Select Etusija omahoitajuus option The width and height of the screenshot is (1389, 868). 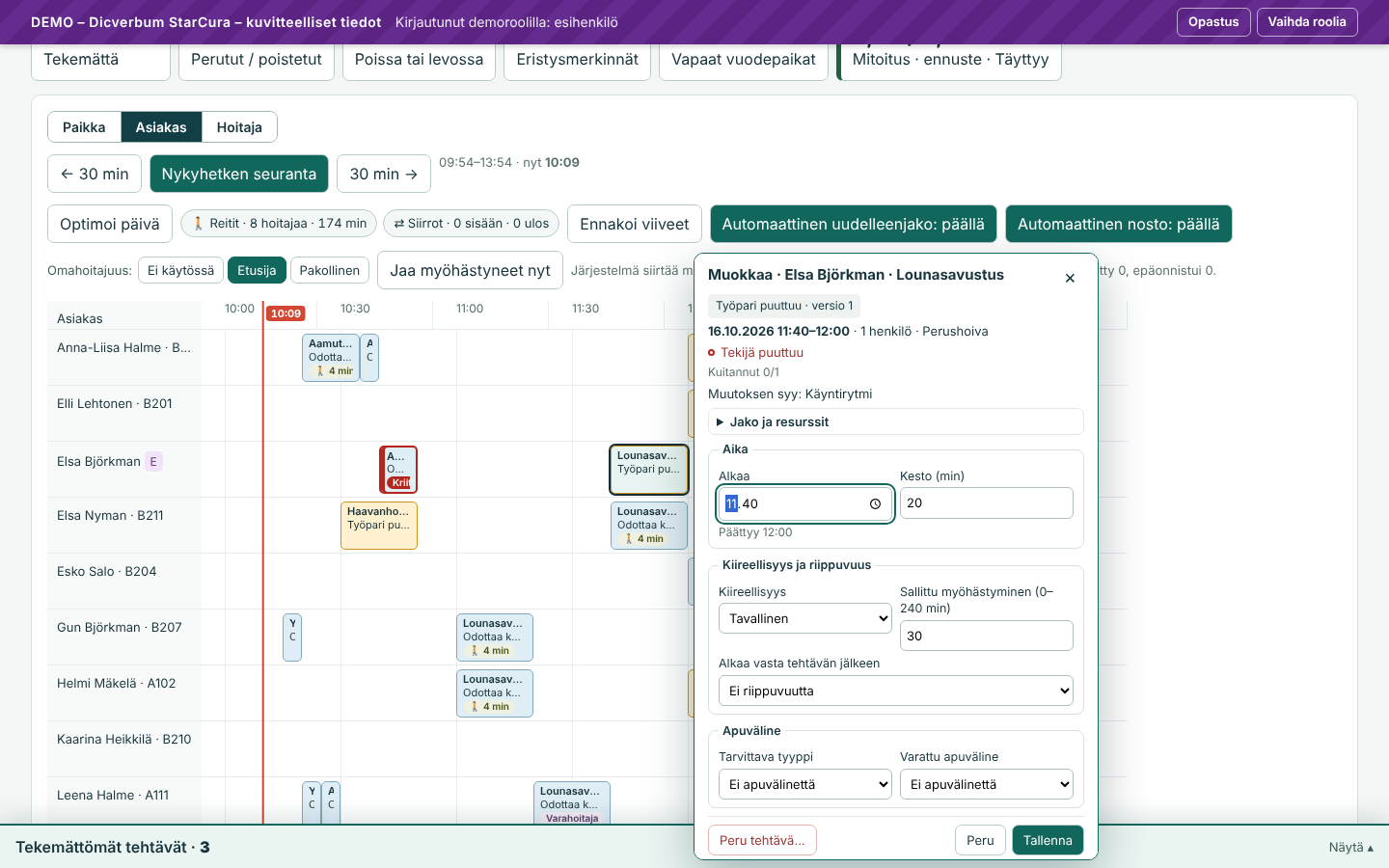click(257, 270)
